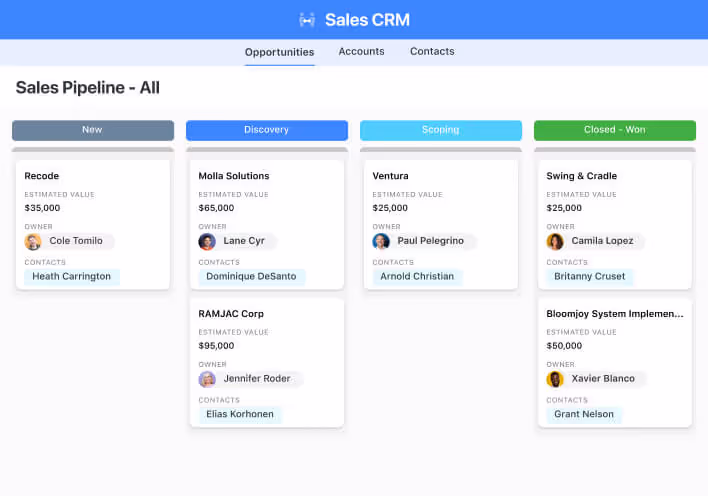Switch to the Opportunities tab

279,52
